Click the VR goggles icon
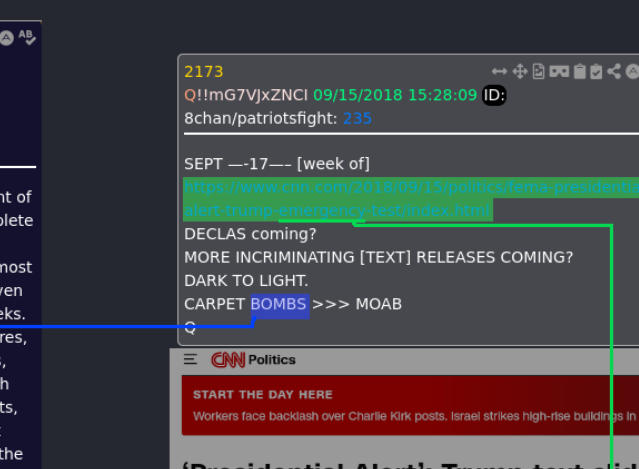 [559, 72]
